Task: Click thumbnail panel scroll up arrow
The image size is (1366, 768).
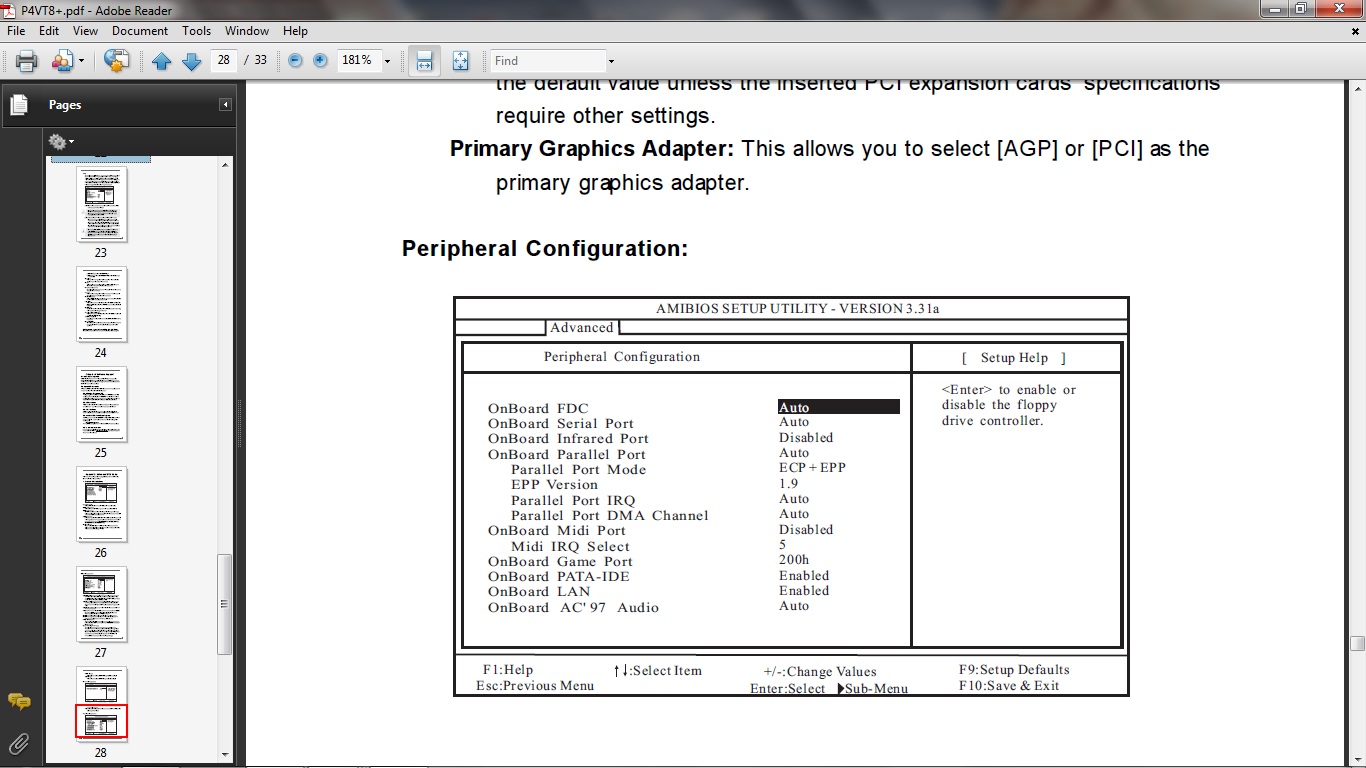Action: tap(225, 164)
